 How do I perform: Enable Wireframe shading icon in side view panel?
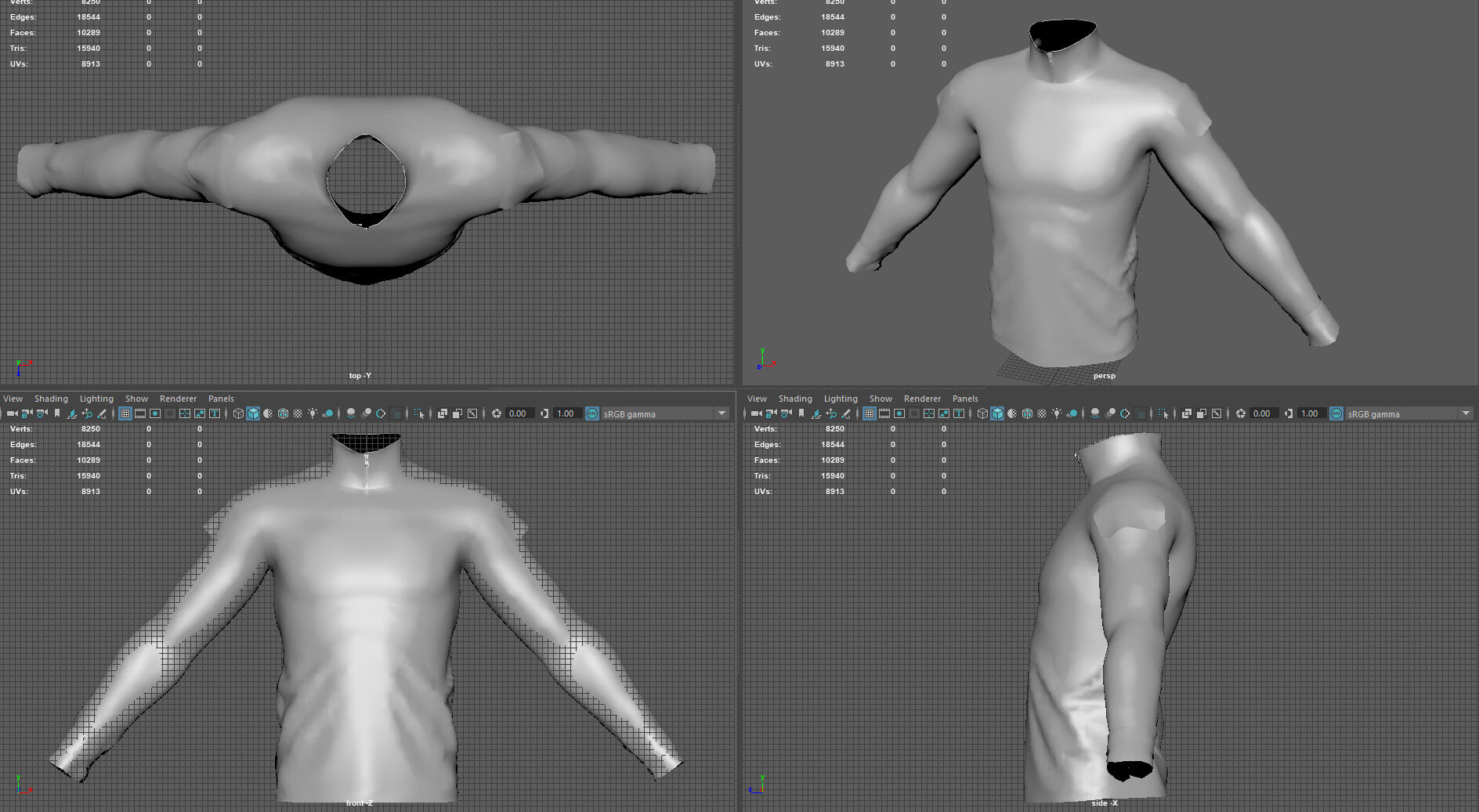(x=982, y=413)
